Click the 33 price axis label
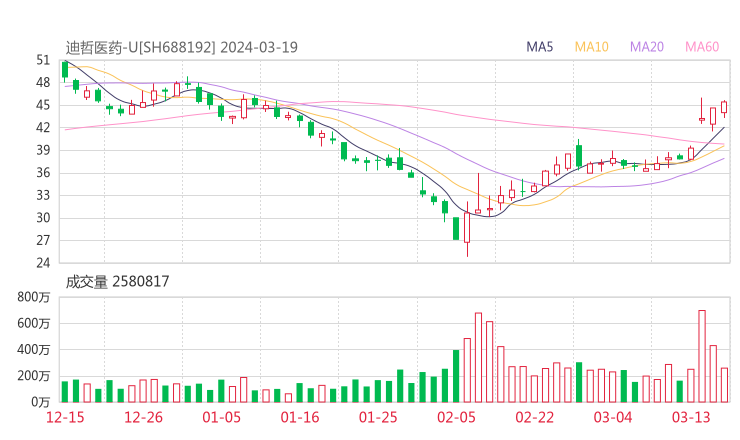This screenshot has height=440, width=740. [x=42, y=195]
